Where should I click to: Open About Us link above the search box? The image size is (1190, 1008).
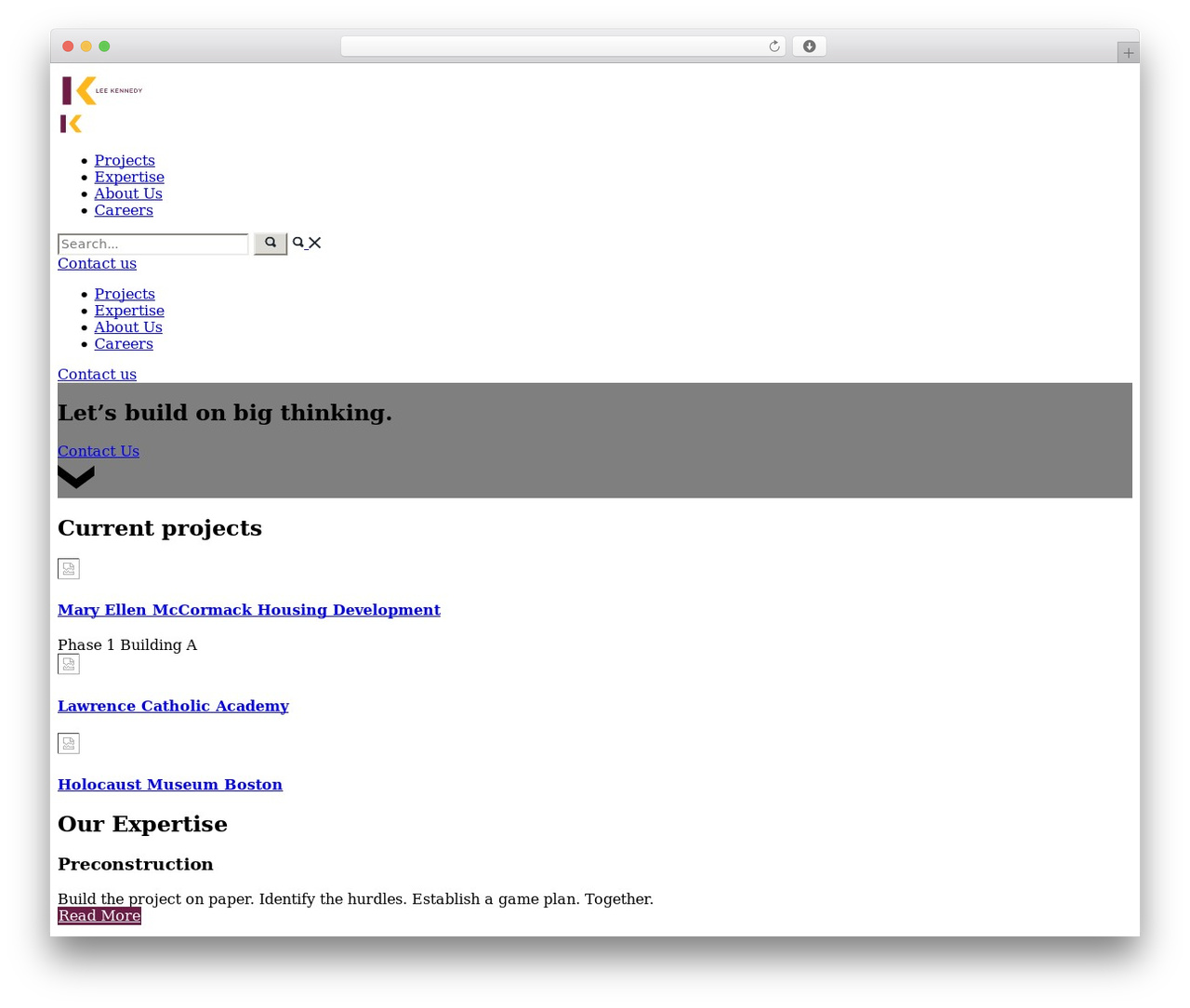(x=128, y=193)
